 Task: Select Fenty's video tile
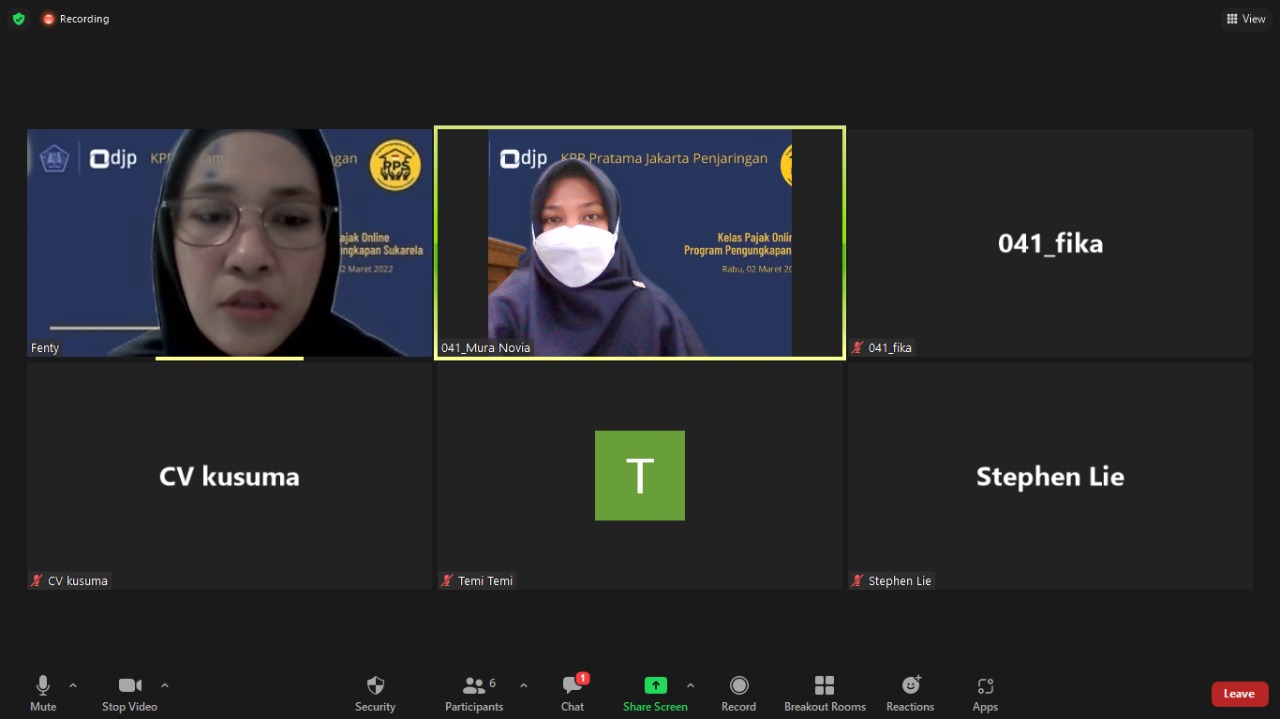(229, 243)
